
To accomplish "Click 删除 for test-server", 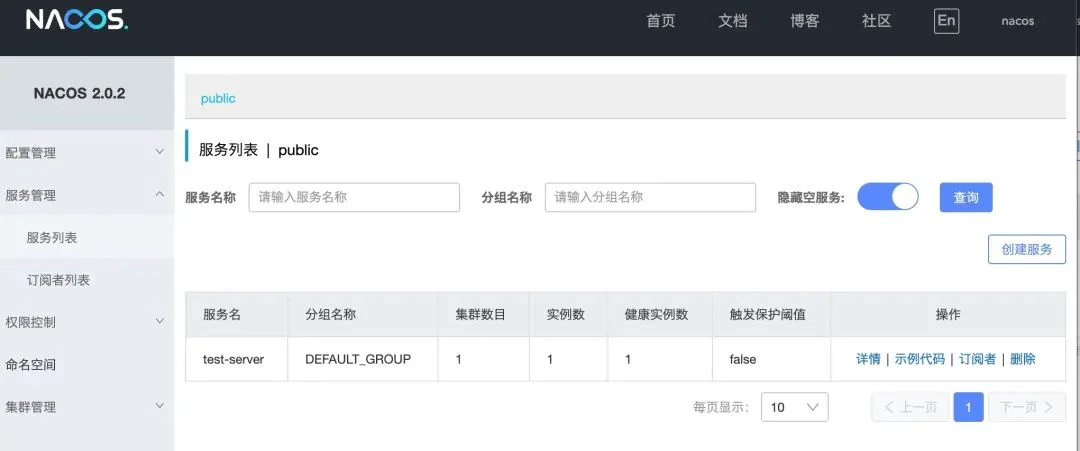I will 1022,359.
